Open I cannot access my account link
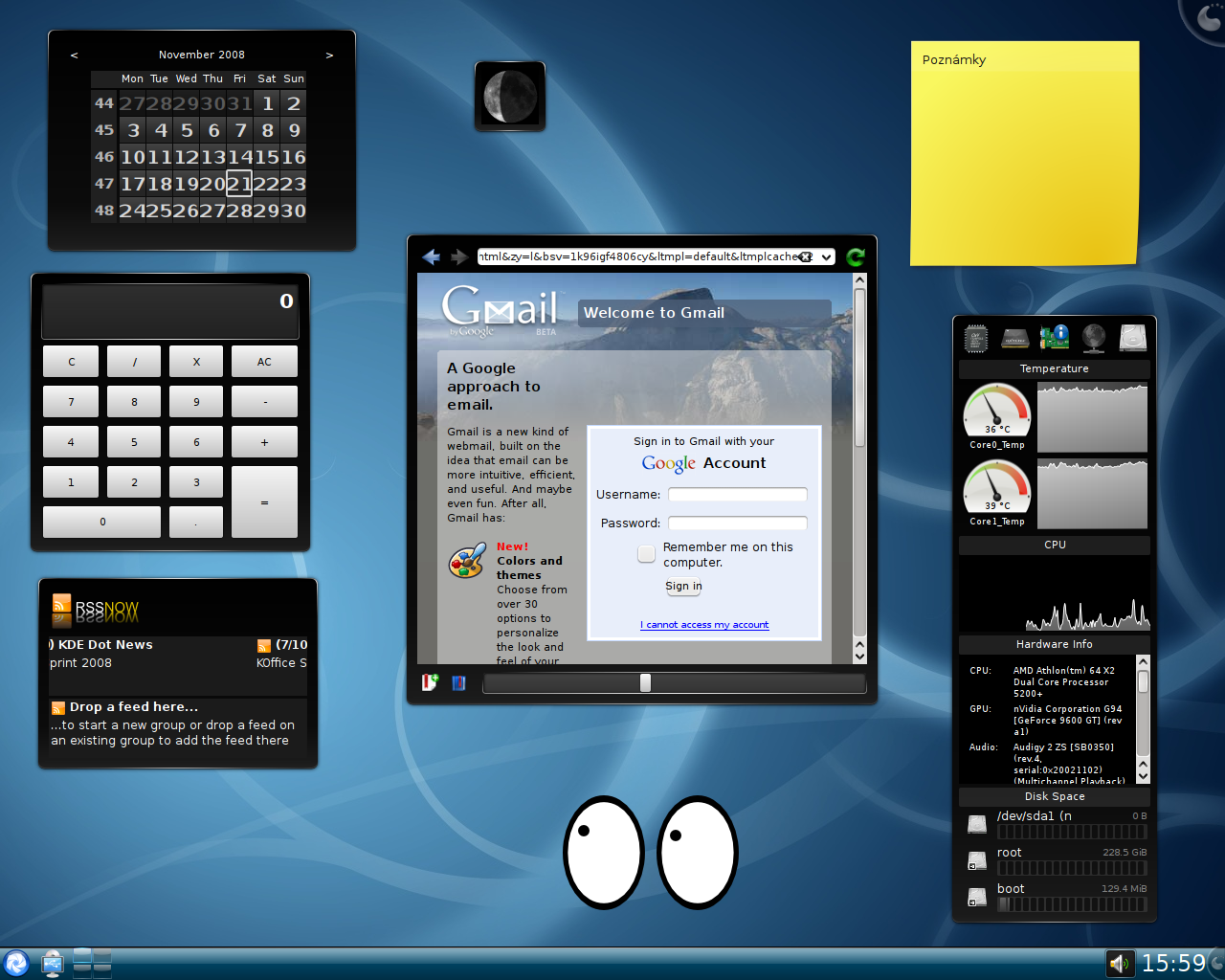1225x980 pixels. coord(704,625)
